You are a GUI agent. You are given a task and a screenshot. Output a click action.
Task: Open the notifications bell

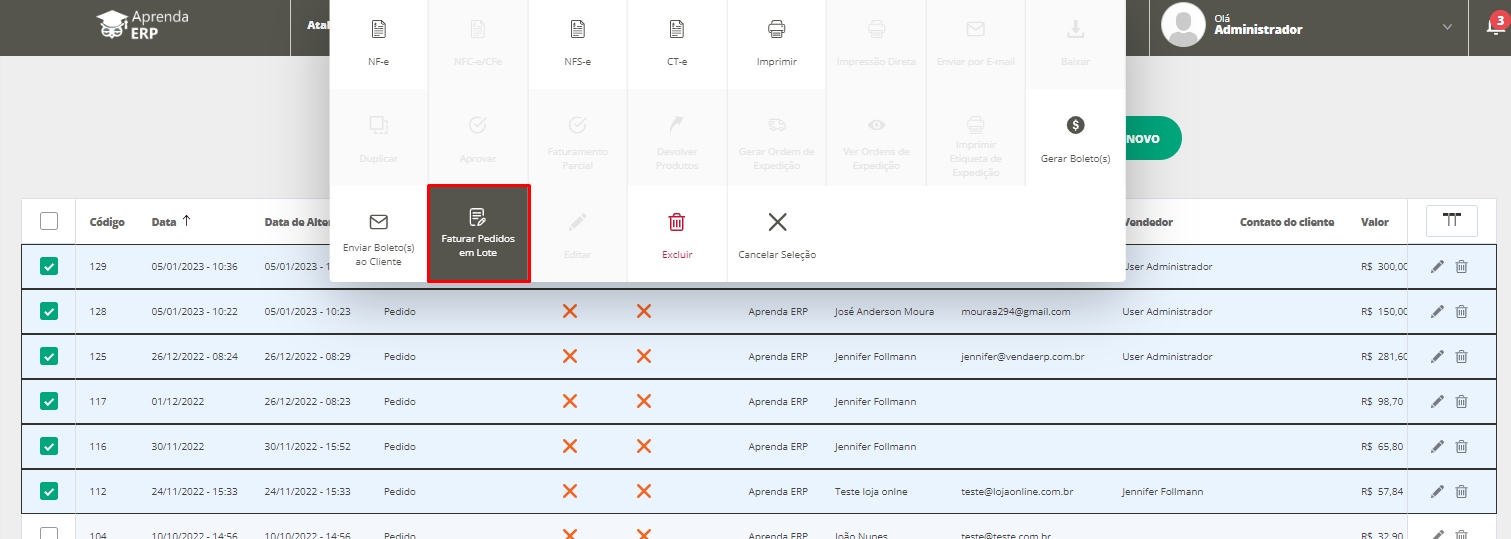[1494, 27]
